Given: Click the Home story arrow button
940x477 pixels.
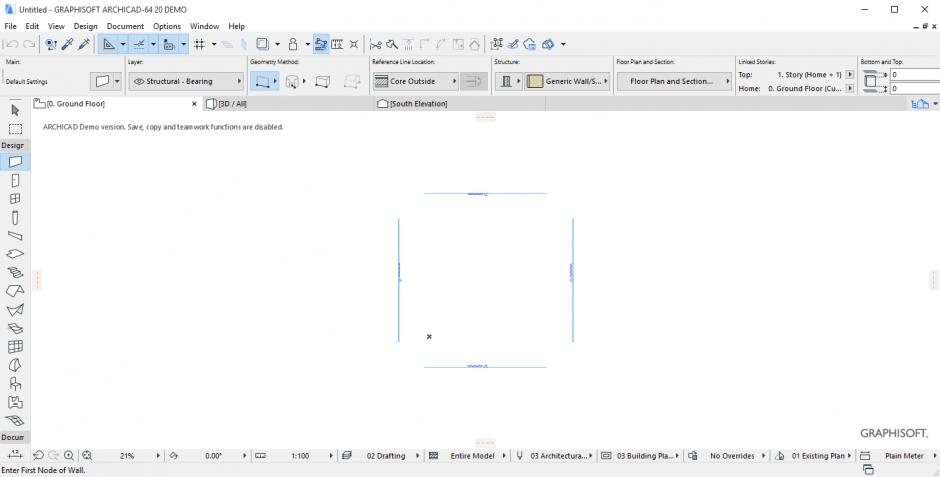Looking at the screenshot, I should pos(849,88).
